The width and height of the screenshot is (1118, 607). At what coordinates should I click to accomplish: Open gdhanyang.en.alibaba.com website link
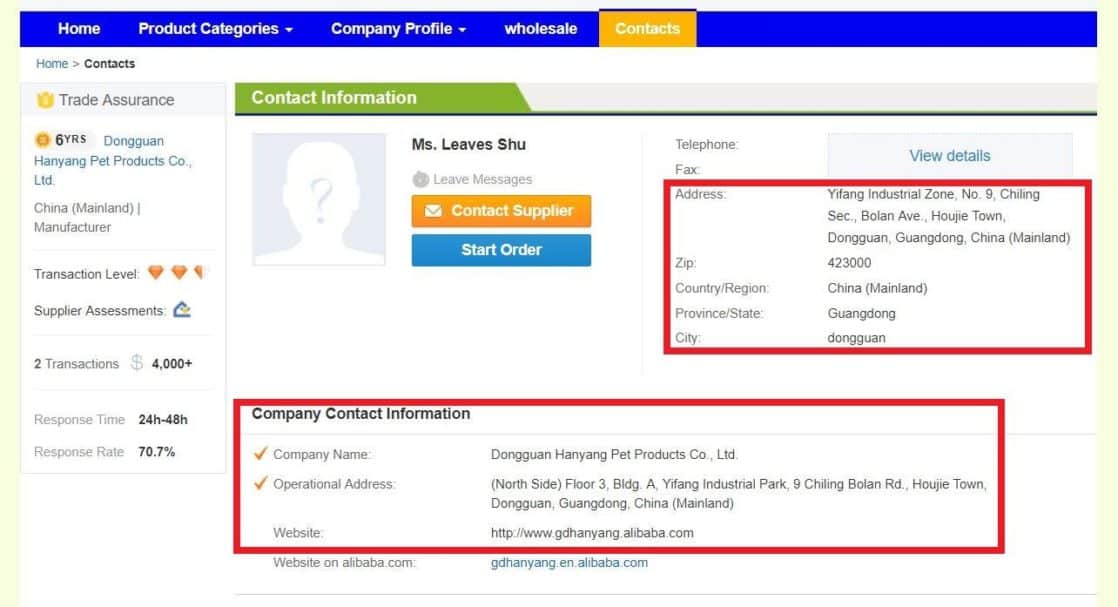569,563
